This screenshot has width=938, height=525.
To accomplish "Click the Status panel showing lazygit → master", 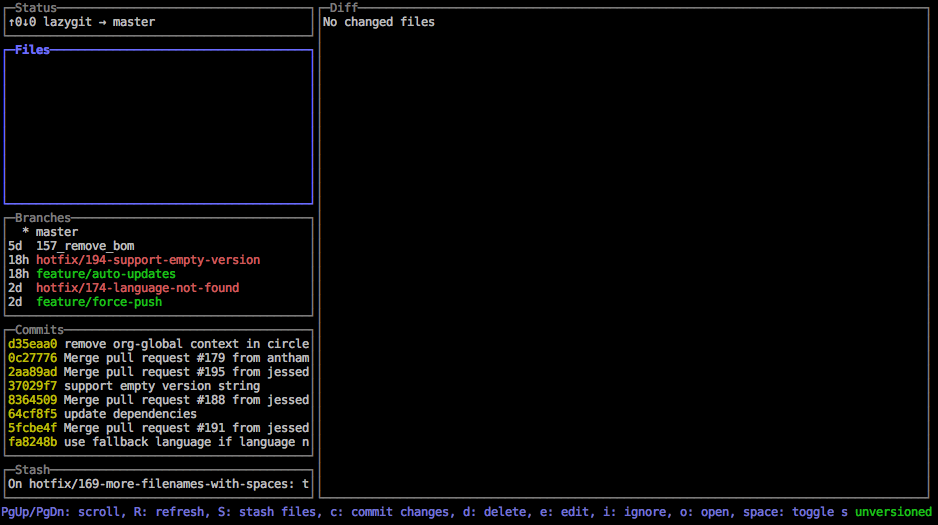I will coord(158,22).
